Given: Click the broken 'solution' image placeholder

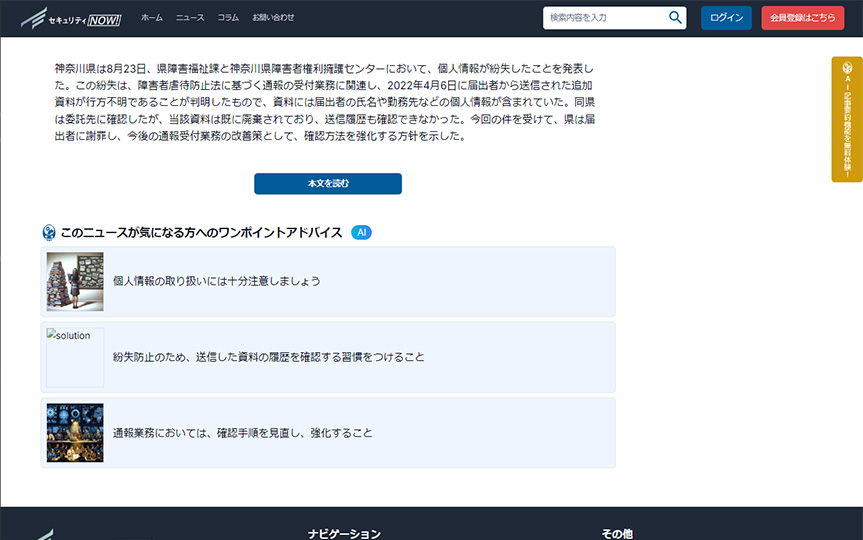Looking at the screenshot, I should pyautogui.click(x=75, y=357).
